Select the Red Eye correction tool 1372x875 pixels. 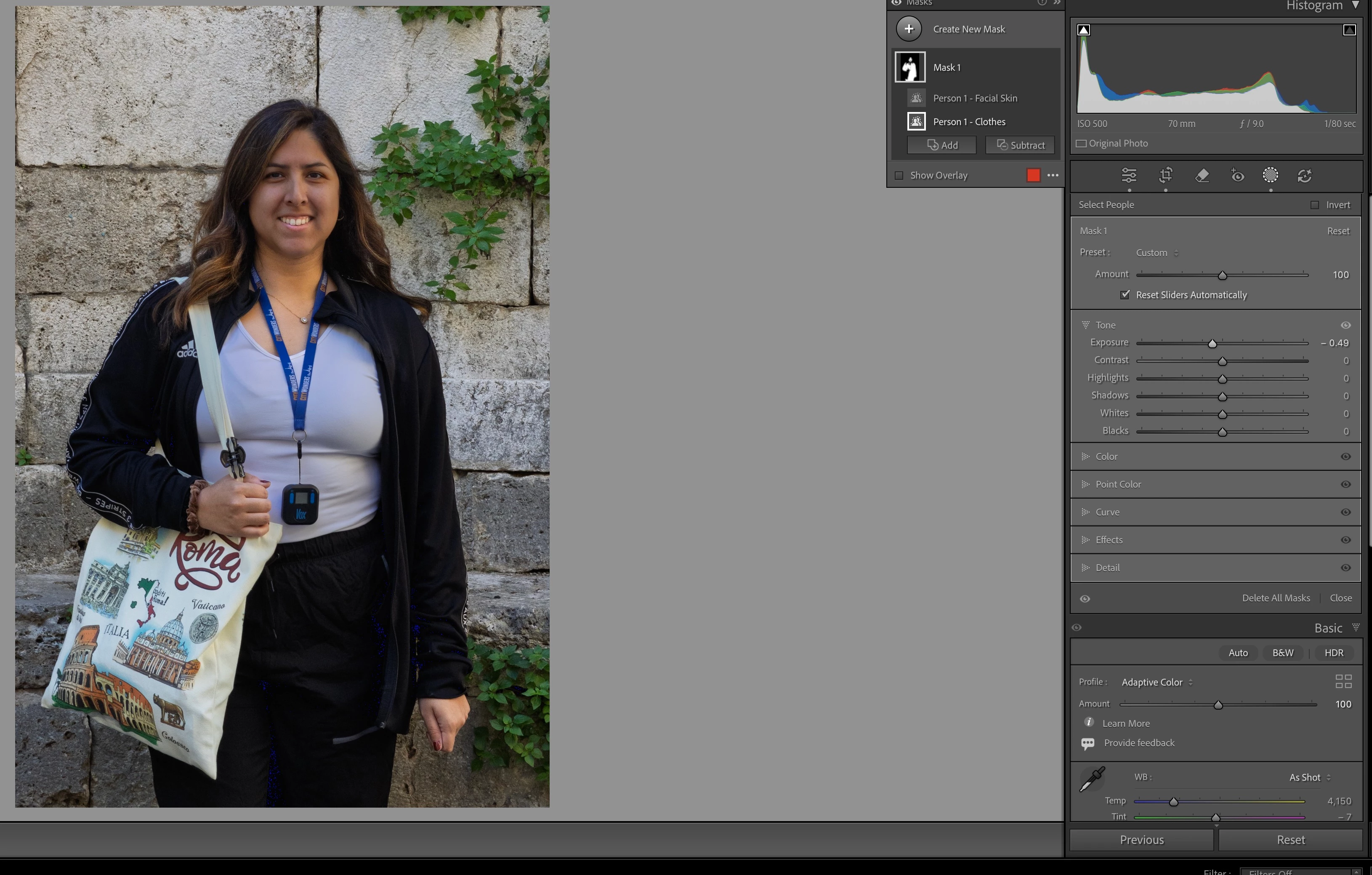tap(1237, 176)
